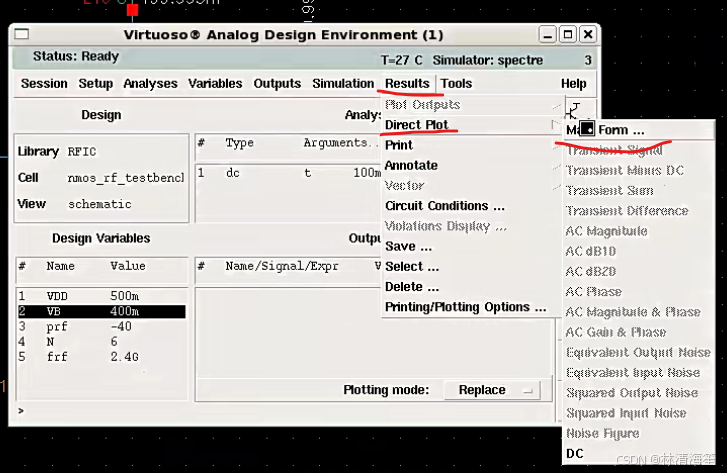Click the transistor icon in side toolbar
The height and width of the screenshot is (473, 727).
(574, 112)
